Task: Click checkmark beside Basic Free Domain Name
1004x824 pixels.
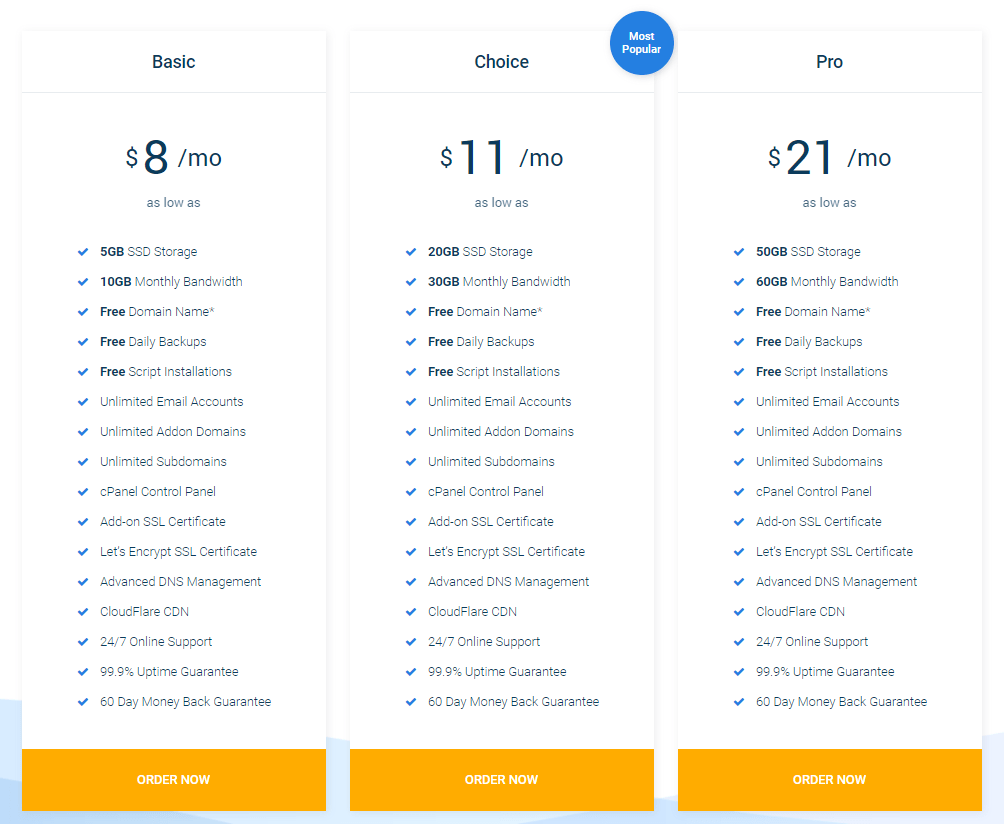Action: [x=83, y=312]
